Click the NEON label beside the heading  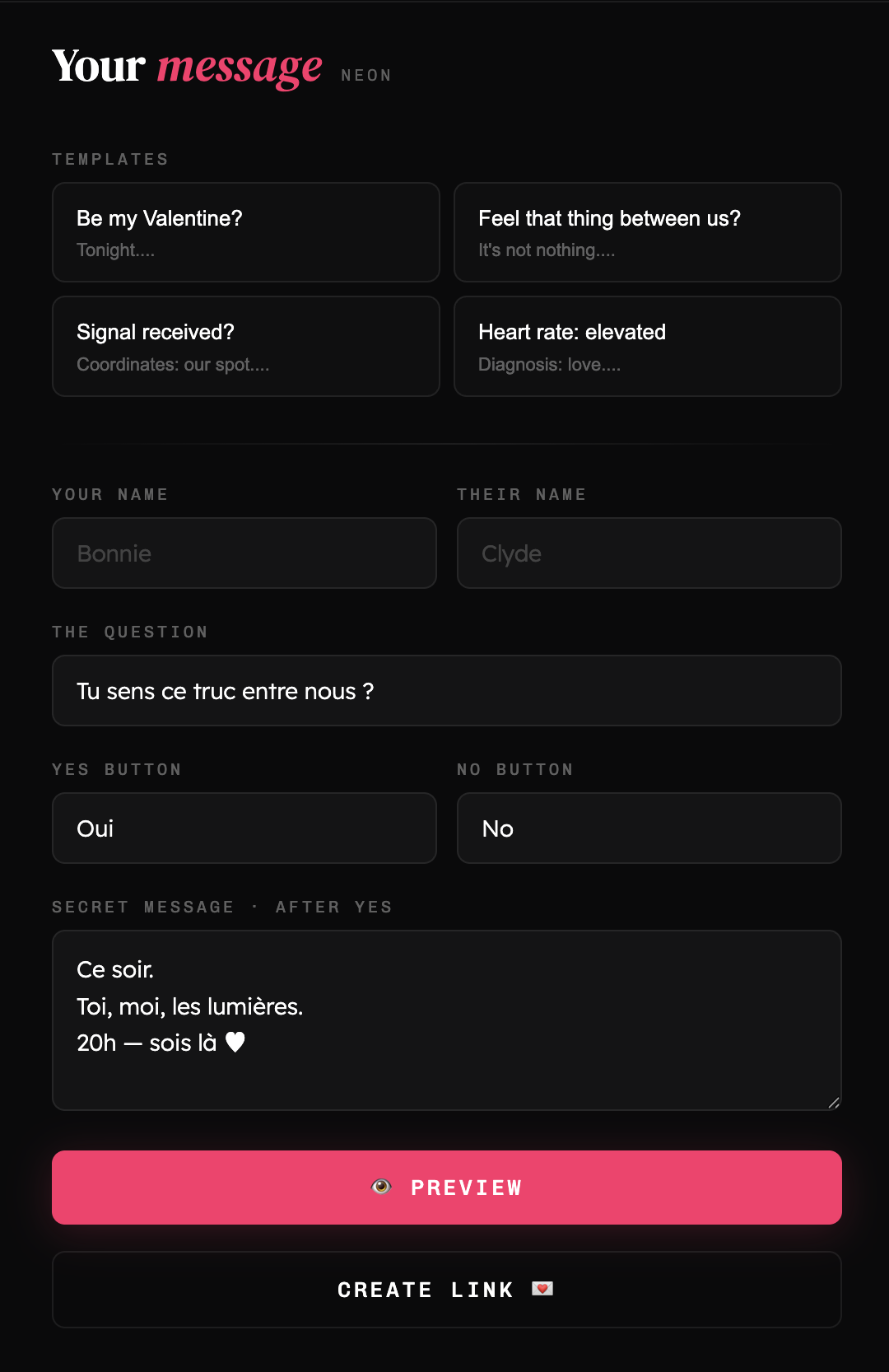tap(366, 75)
